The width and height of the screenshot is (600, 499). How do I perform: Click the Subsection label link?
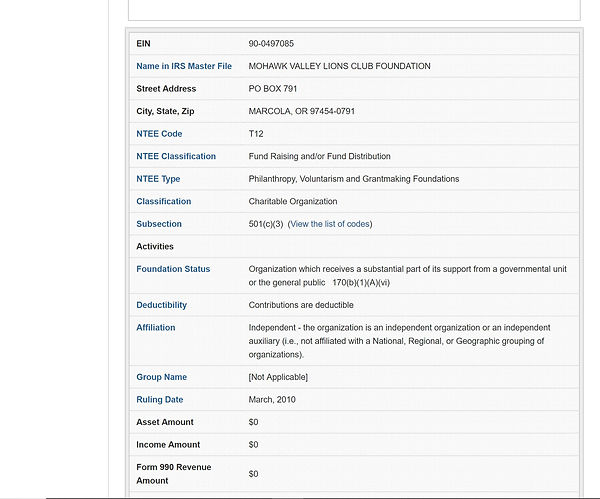[x=159, y=224]
